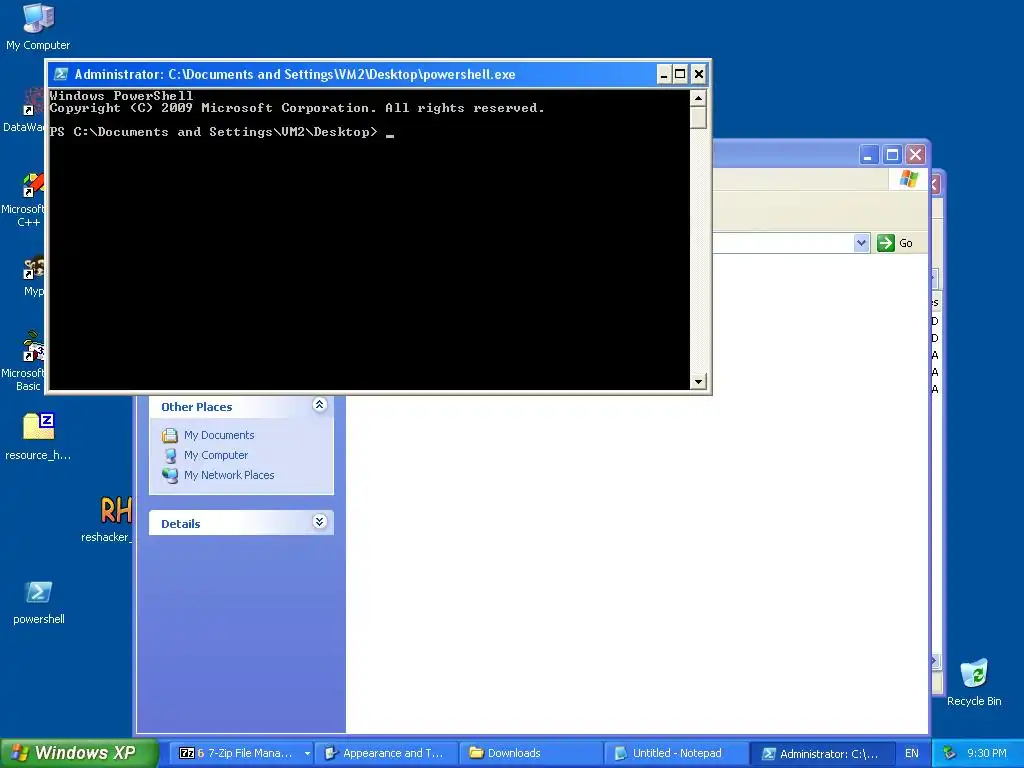Minimize the PowerShell window
Image resolution: width=1024 pixels, height=768 pixels.
point(664,74)
